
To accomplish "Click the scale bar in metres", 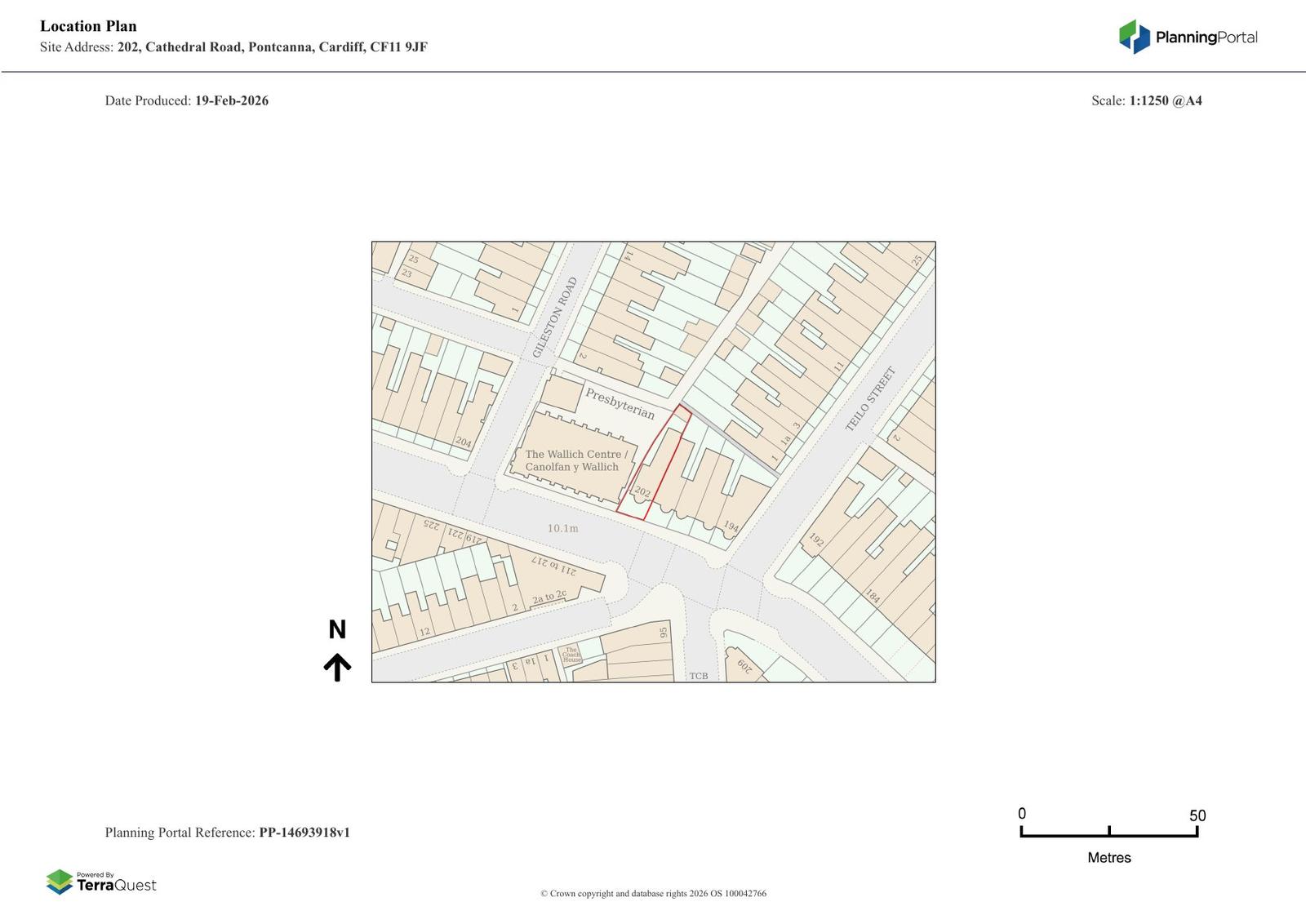I will pos(1108,833).
